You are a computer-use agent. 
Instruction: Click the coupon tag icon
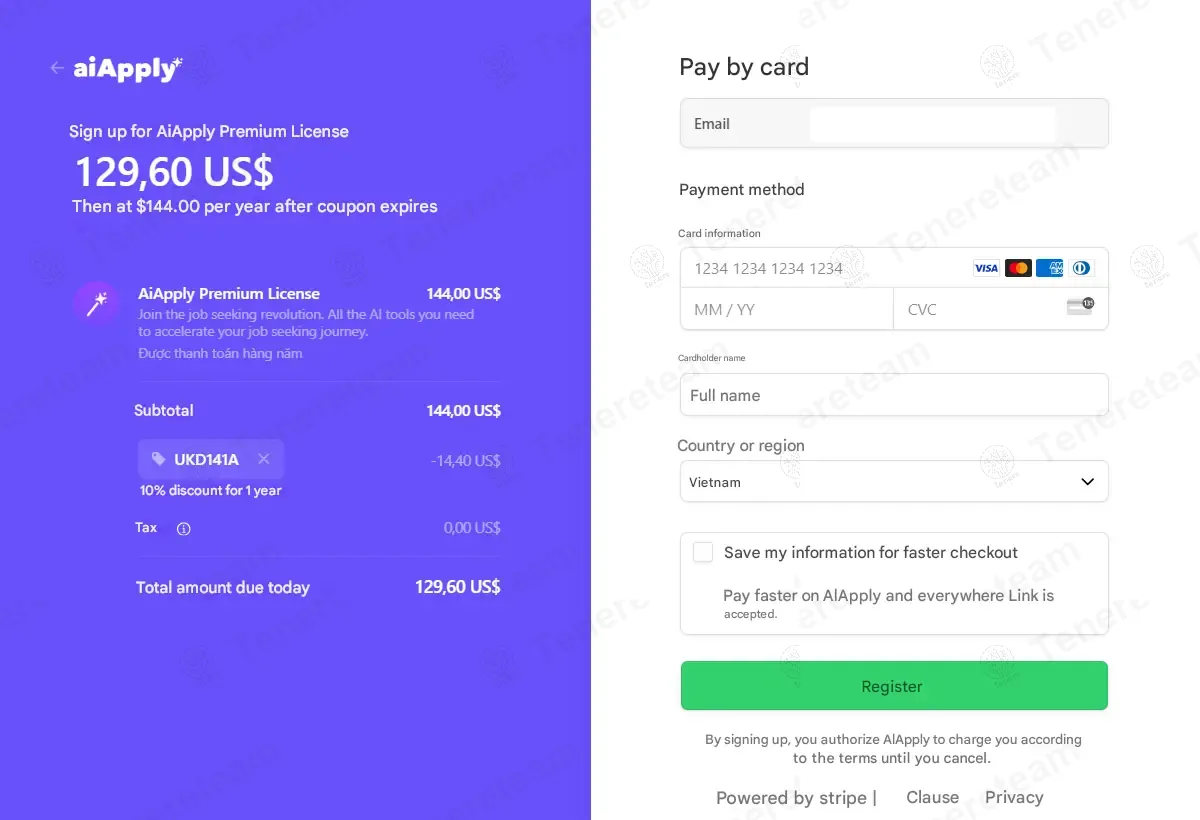(158, 459)
